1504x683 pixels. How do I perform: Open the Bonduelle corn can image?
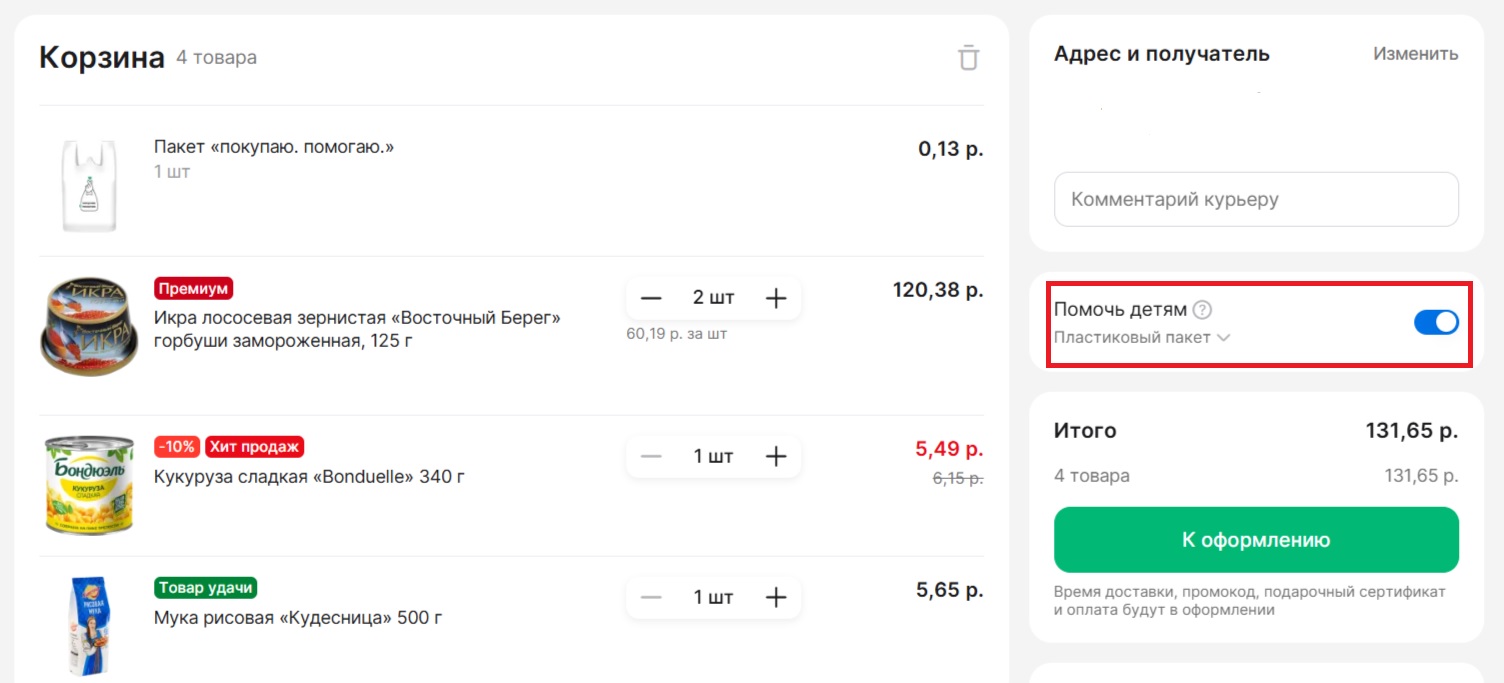[89, 484]
